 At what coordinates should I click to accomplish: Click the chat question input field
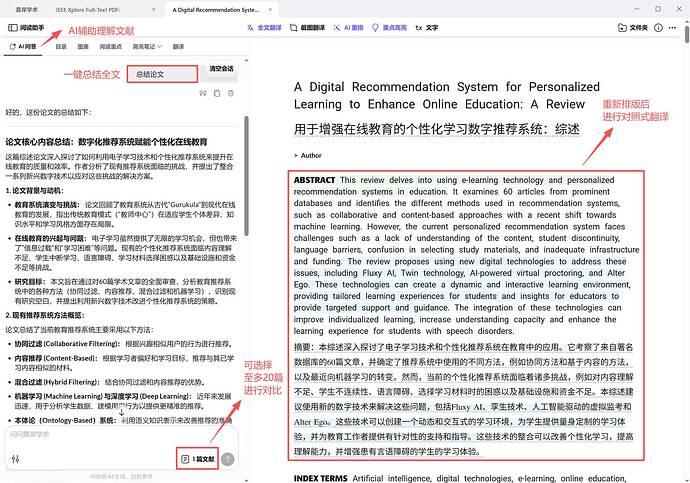121,435
